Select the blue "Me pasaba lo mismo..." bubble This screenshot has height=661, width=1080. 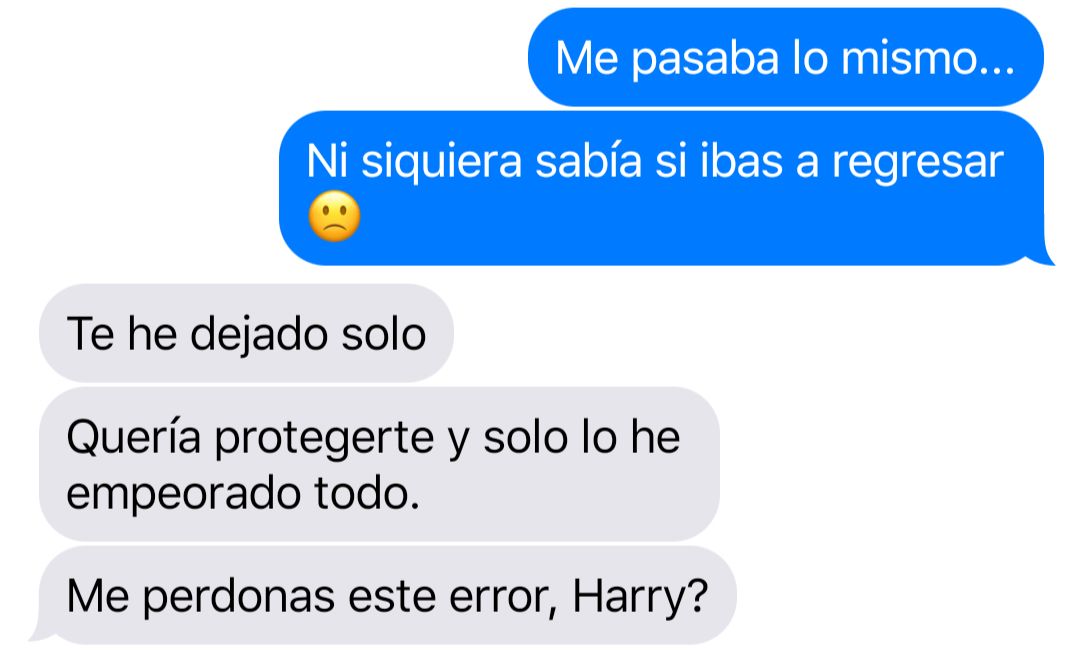[786, 57]
